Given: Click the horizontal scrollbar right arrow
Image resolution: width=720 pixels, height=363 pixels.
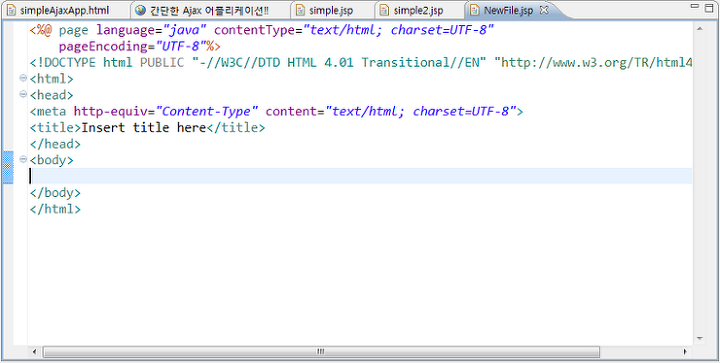Looking at the screenshot, I should [685, 352].
